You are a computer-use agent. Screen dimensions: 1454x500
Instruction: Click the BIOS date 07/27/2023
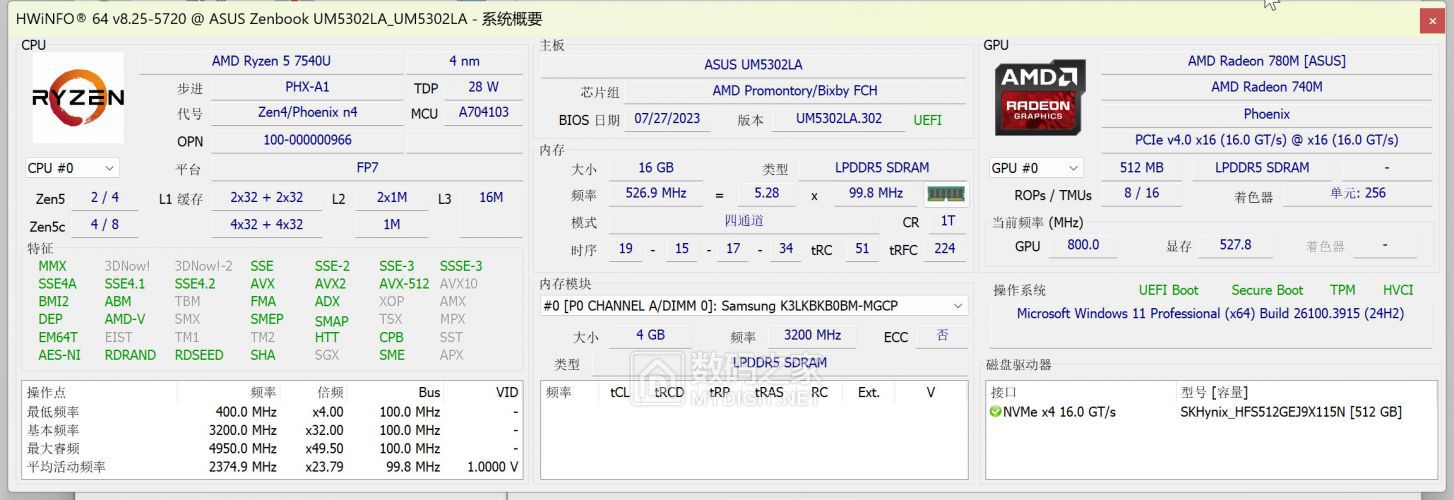click(x=667, y=119)
